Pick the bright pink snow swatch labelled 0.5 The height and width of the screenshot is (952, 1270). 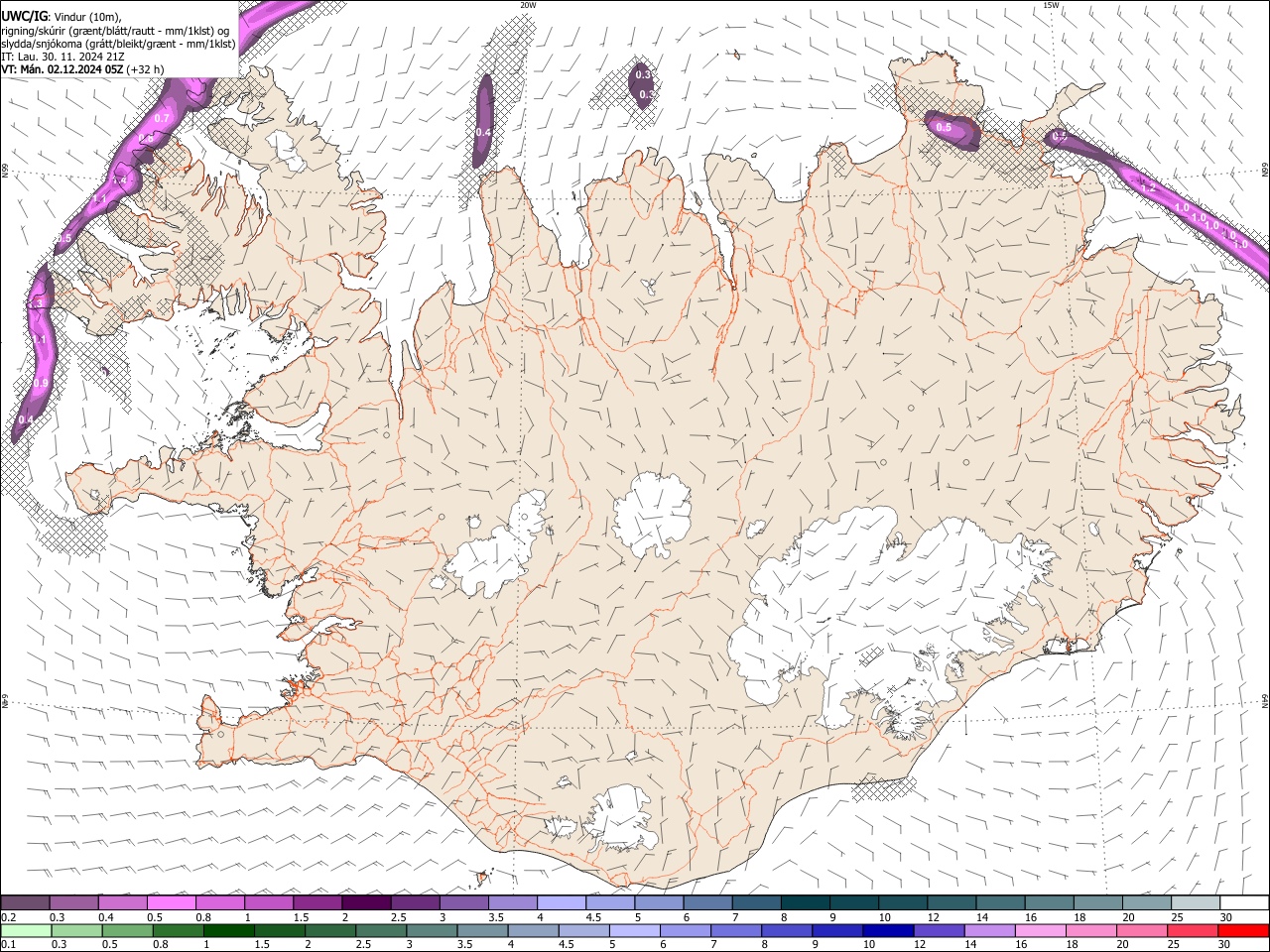tap(171, 902)
